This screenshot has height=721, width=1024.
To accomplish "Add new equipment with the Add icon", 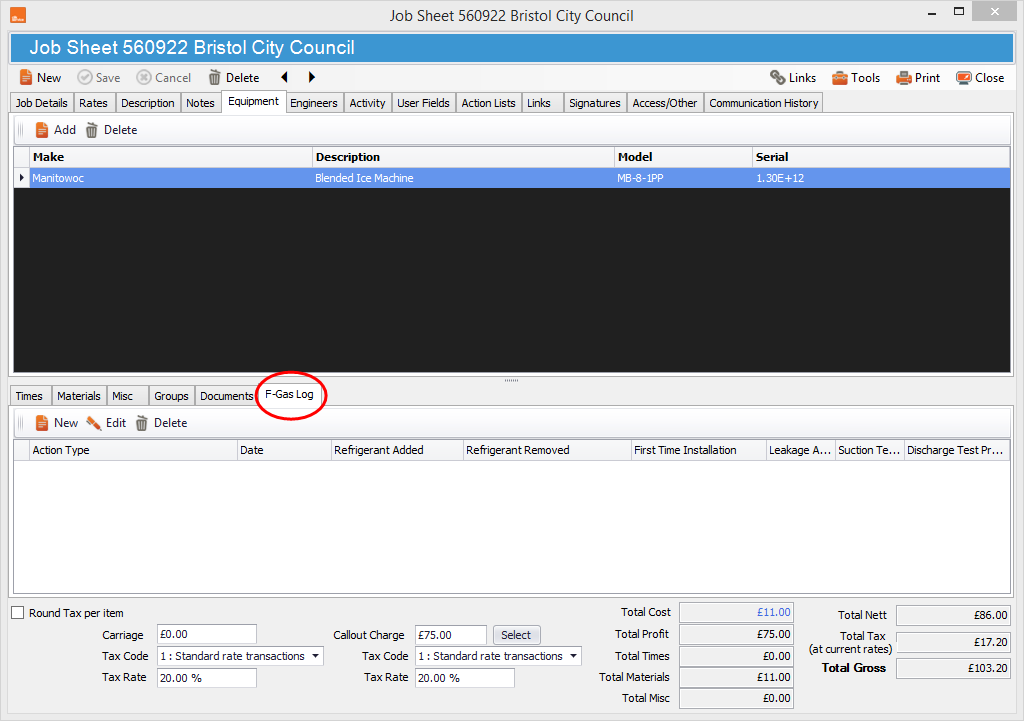I will (56, 129).
